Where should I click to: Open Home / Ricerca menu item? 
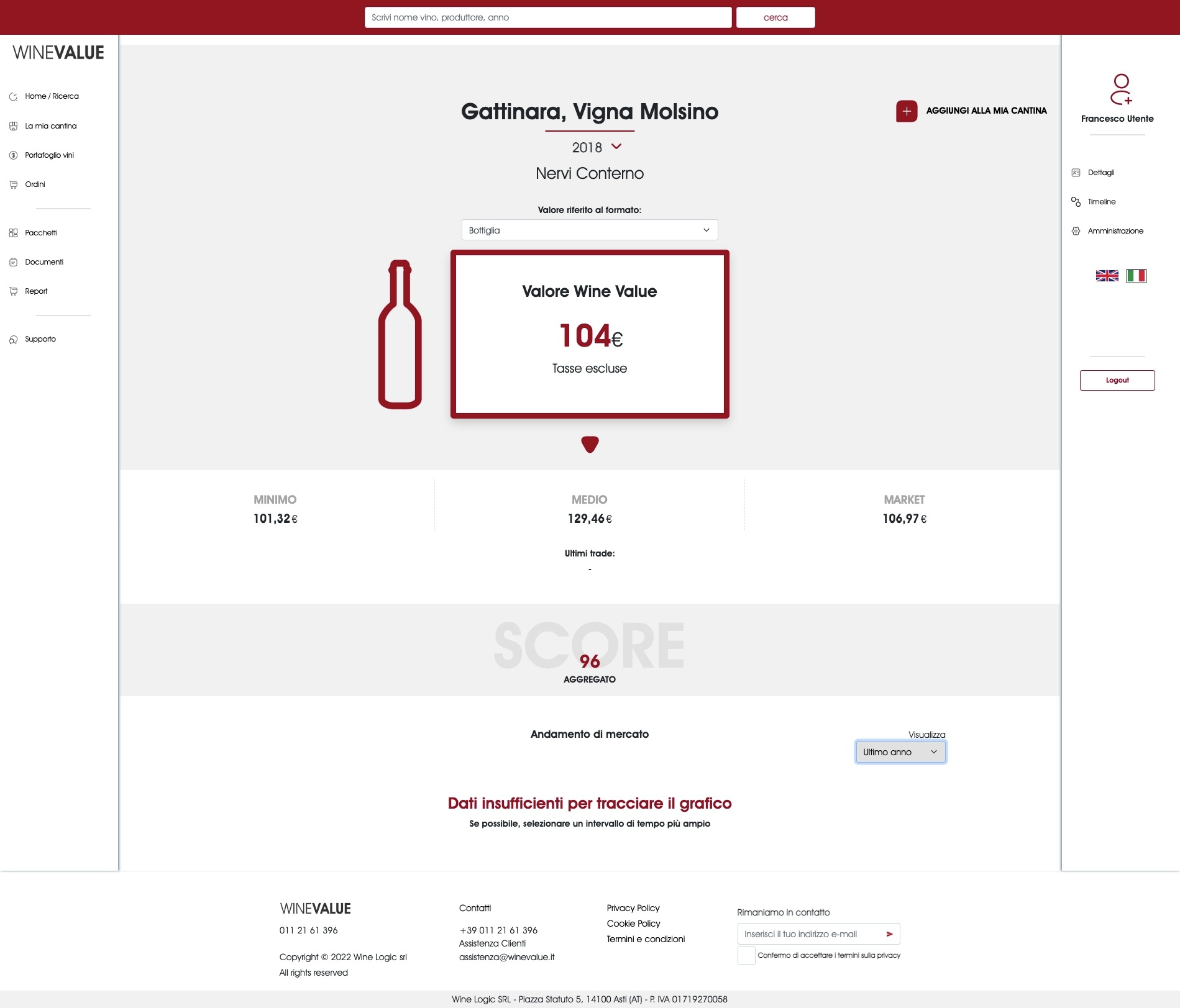(x=52, y=96)
